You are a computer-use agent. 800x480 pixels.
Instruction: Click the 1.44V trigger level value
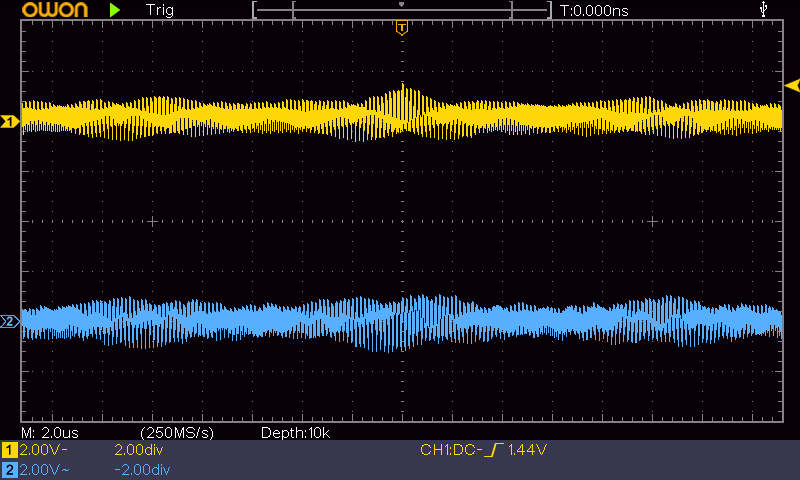point(527,451)
